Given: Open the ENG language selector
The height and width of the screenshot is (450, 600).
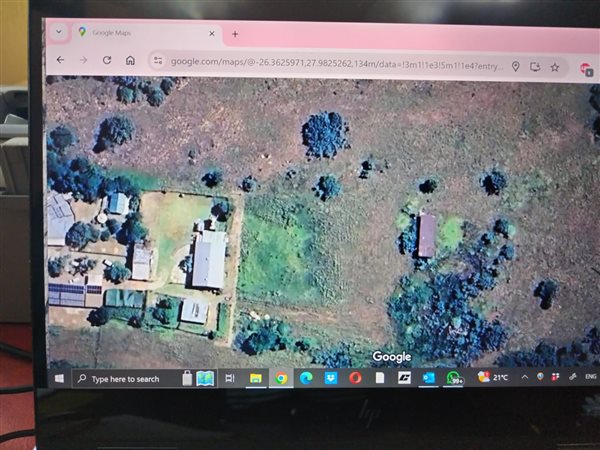Looking at the screenshot, I should tap(590, 377).
